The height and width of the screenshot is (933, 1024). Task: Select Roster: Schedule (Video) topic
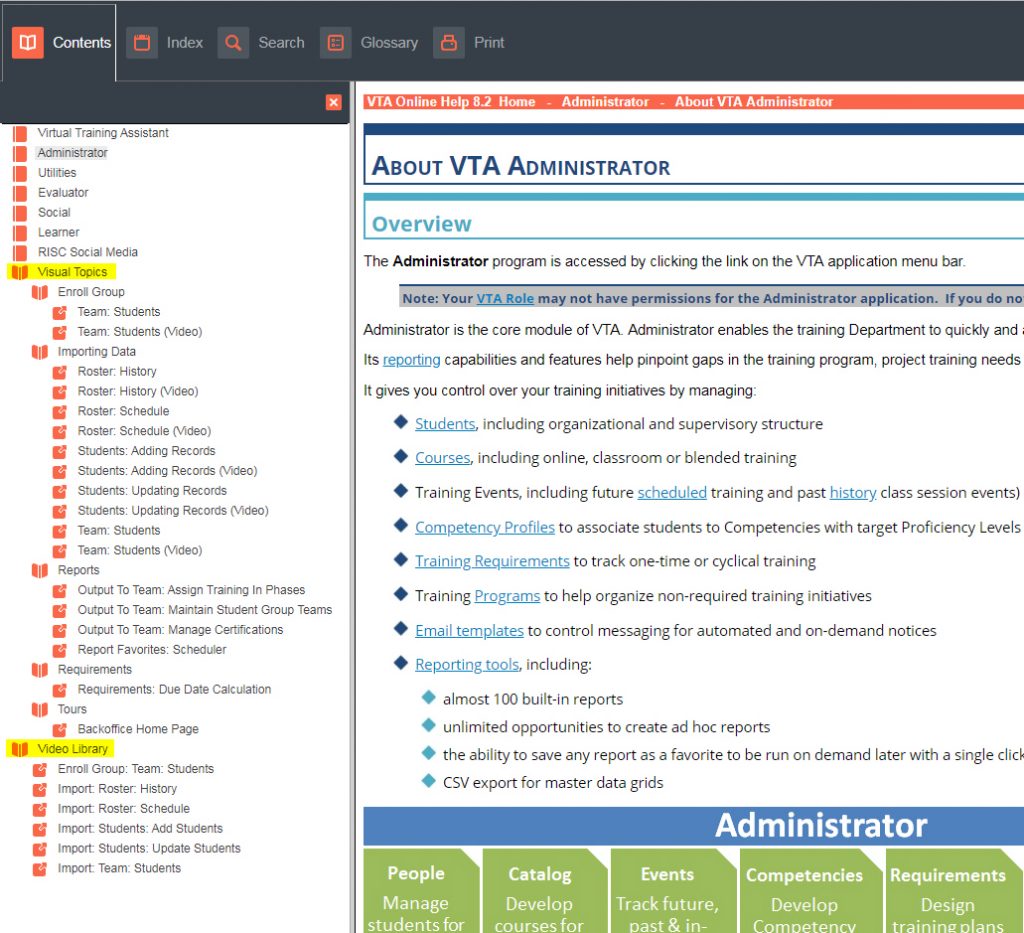[144, 431]
